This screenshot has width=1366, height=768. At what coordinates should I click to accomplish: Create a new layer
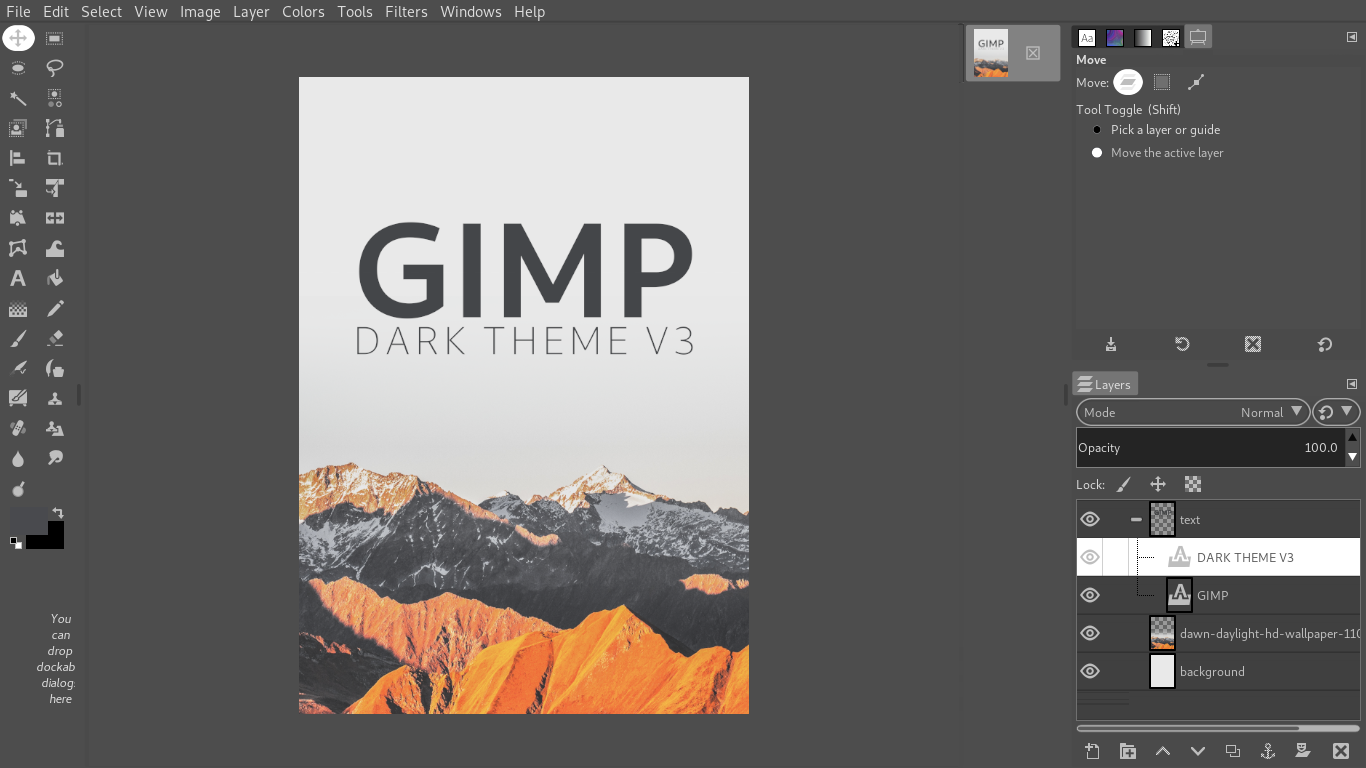tap(1092, 751)
